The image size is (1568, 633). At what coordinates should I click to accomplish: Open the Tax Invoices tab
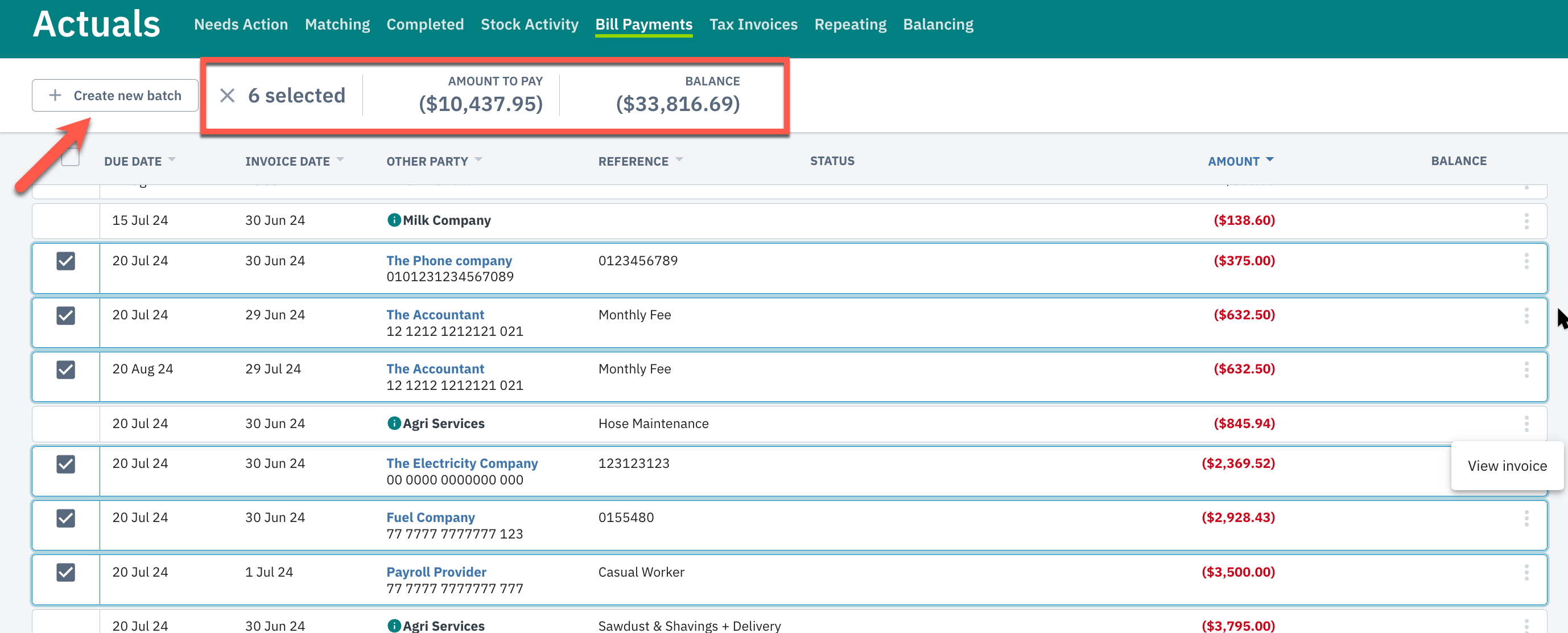754,24
